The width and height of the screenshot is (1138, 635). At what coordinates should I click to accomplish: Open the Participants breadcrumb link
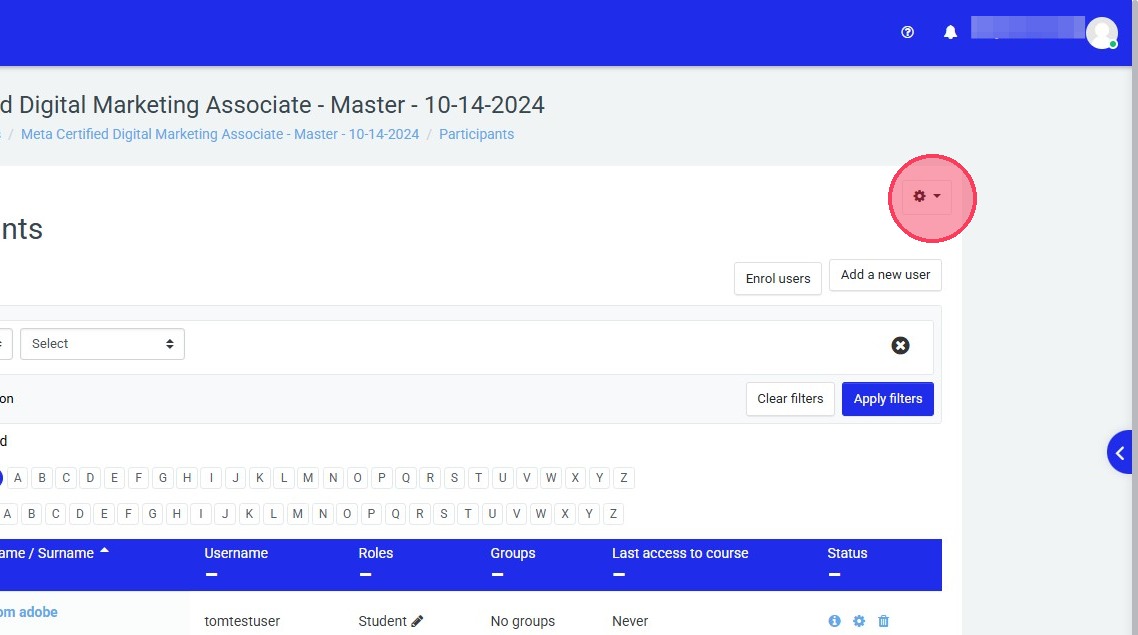(x=476, y=134)
